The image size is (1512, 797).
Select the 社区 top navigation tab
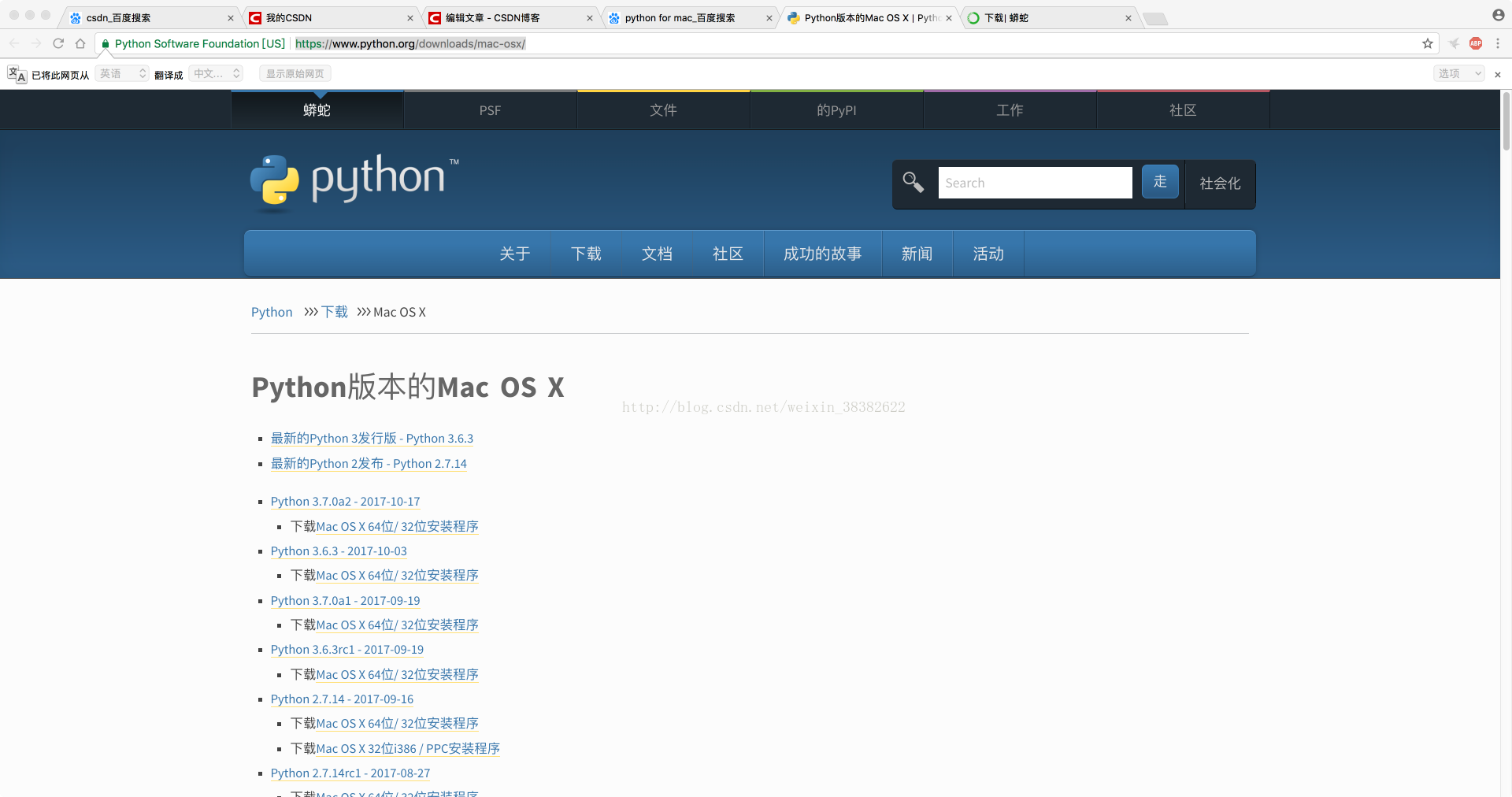coord(1183,110)
